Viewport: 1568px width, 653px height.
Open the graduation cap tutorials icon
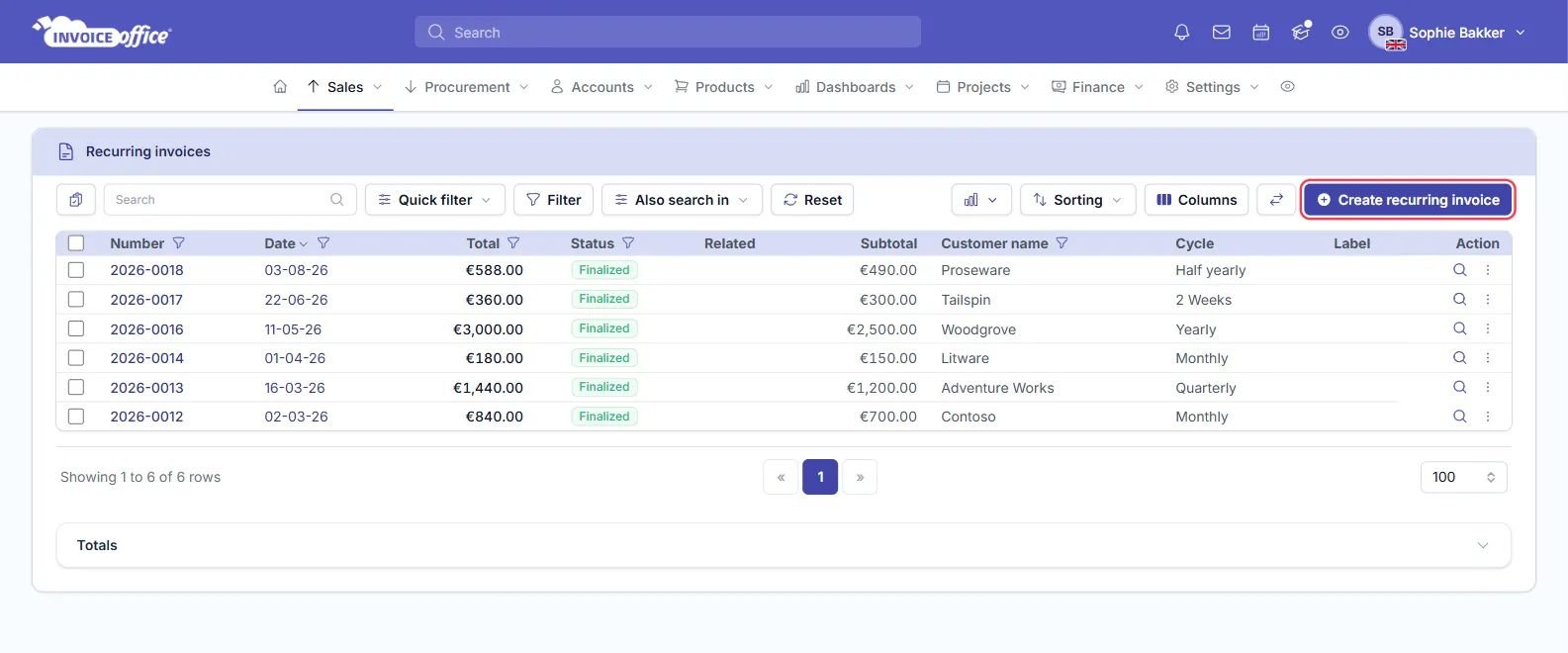[x=1301, y=33]
